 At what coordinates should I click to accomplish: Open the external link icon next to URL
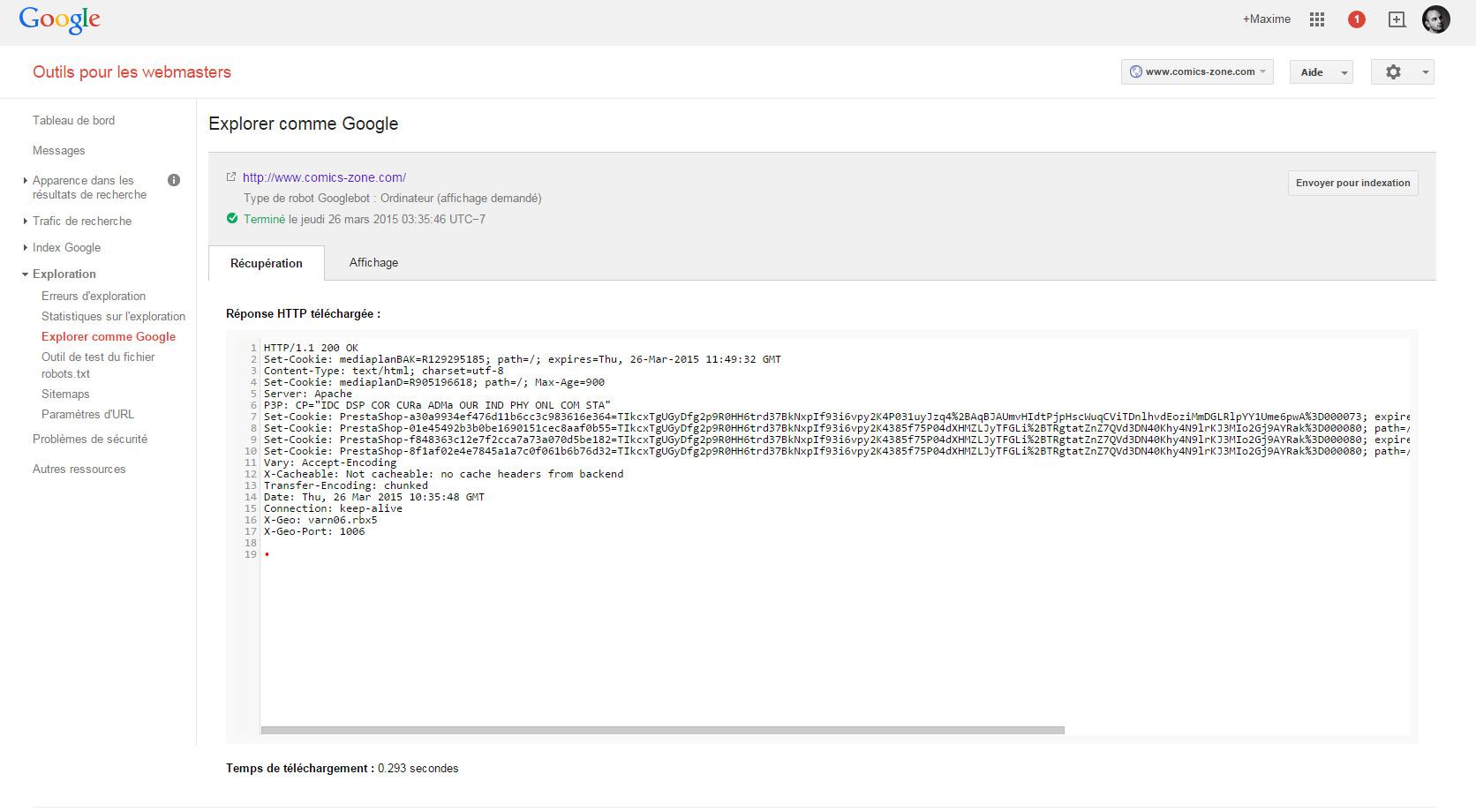coord(231,177)
